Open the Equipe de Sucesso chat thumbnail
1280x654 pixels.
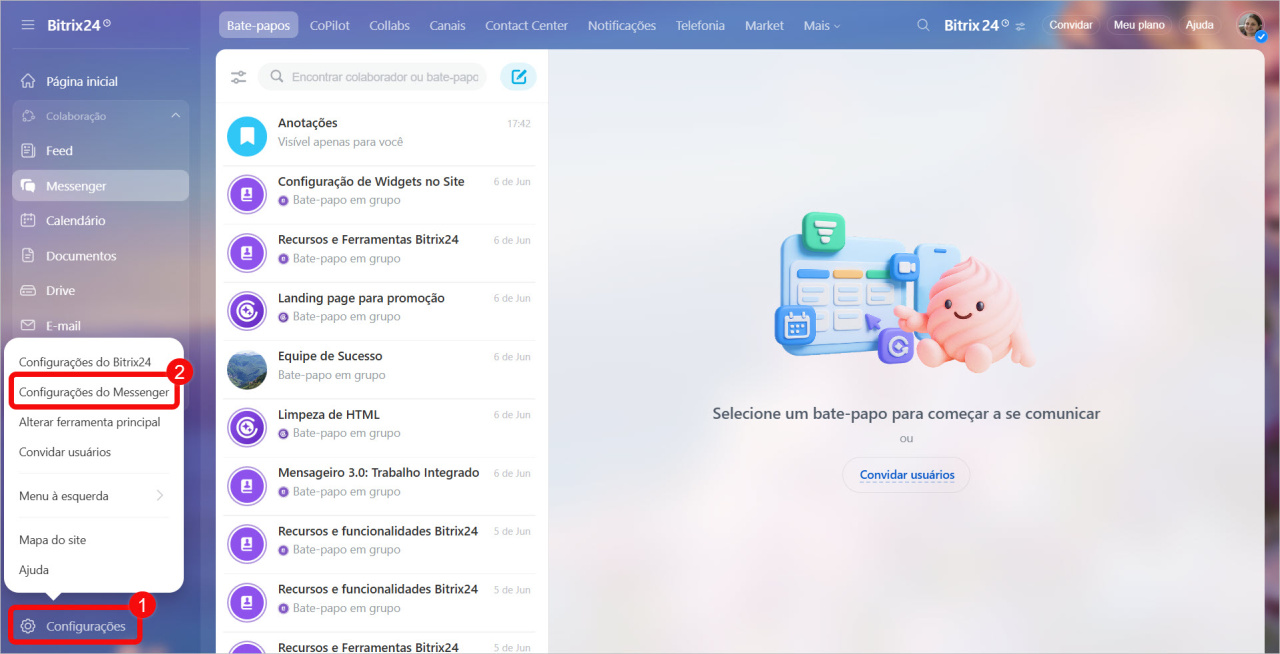pos(247,369)
